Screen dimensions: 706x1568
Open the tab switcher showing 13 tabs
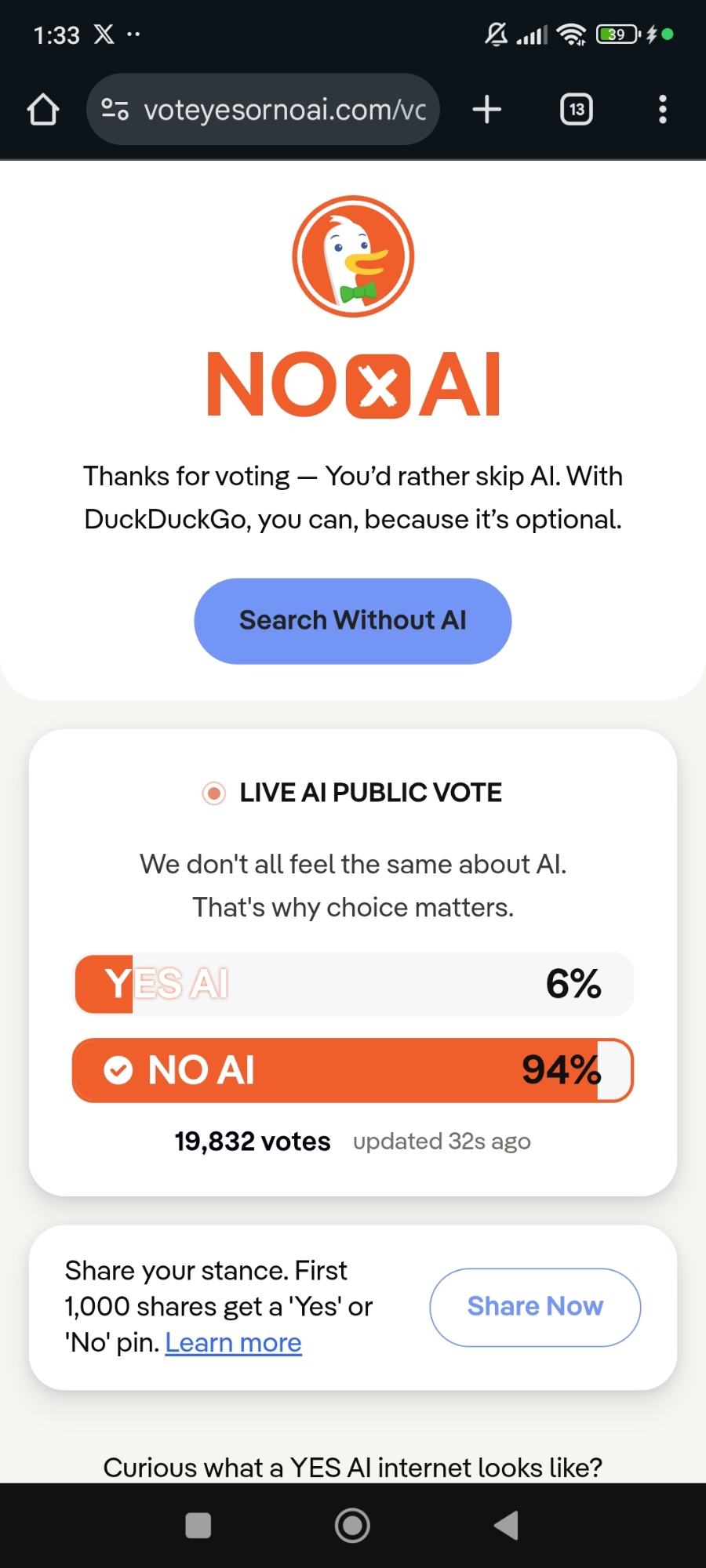(x=577, y=110)
